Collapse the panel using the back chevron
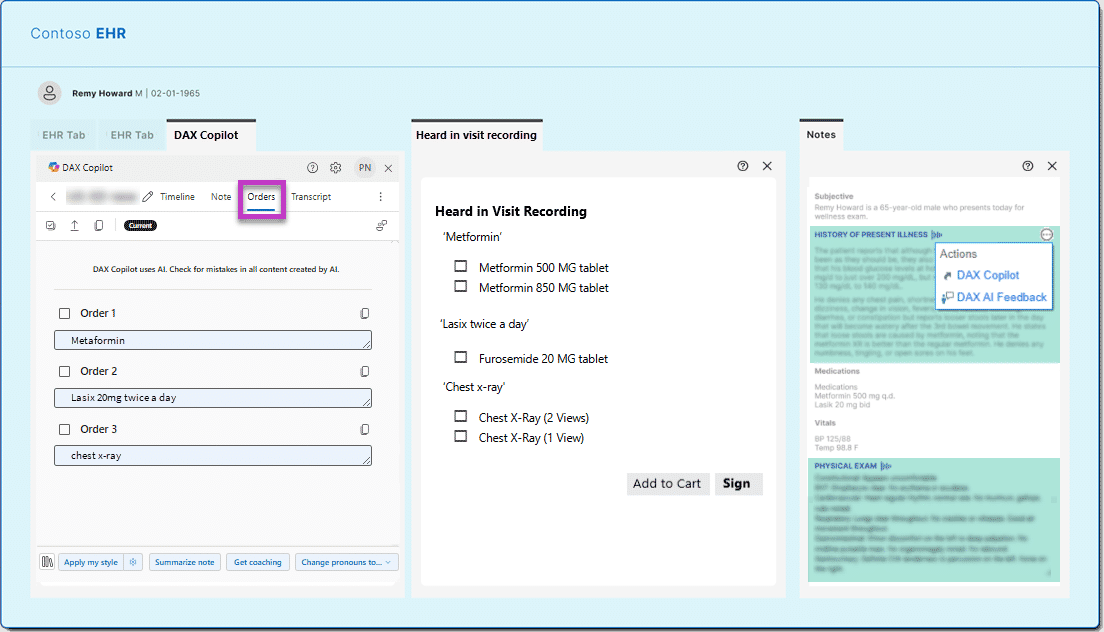 pyautogui.click(x=52, y=196)
